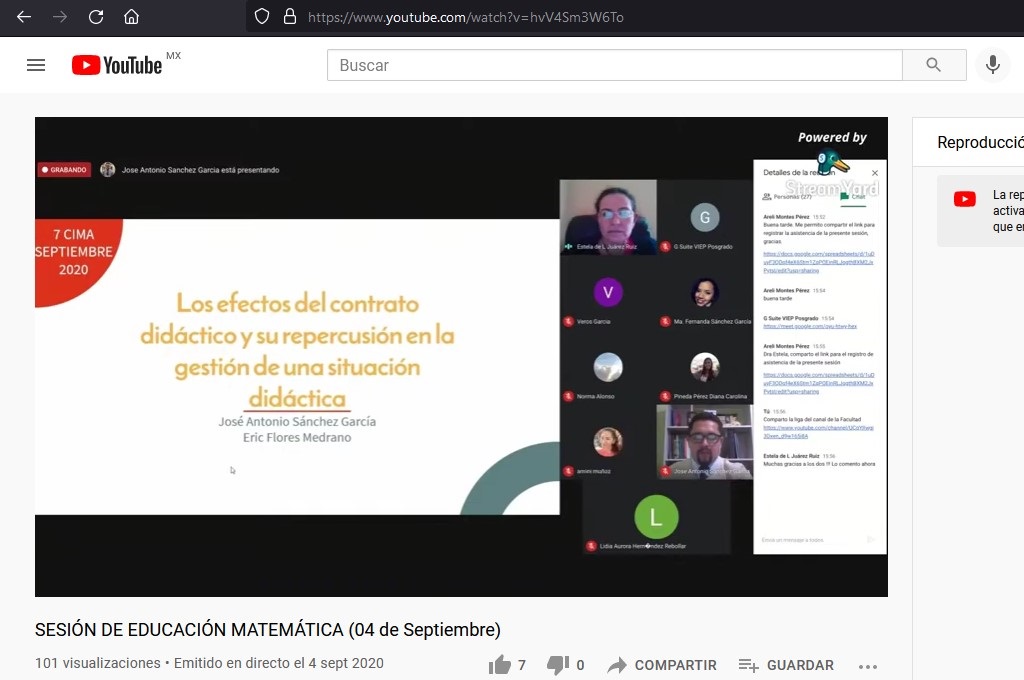Go to YouTube home via the logo
The height and width of the screenshot is (680, 1024).
click(x=118, y=65)
